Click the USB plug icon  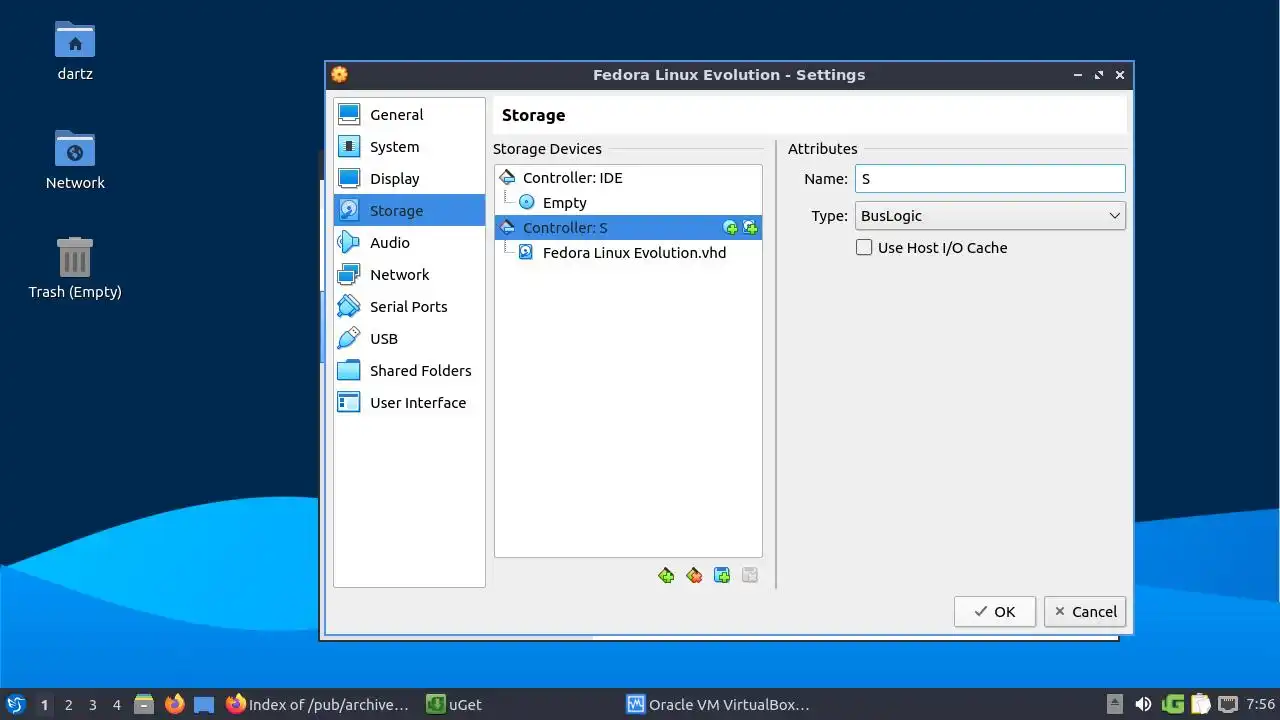(349, 339)
